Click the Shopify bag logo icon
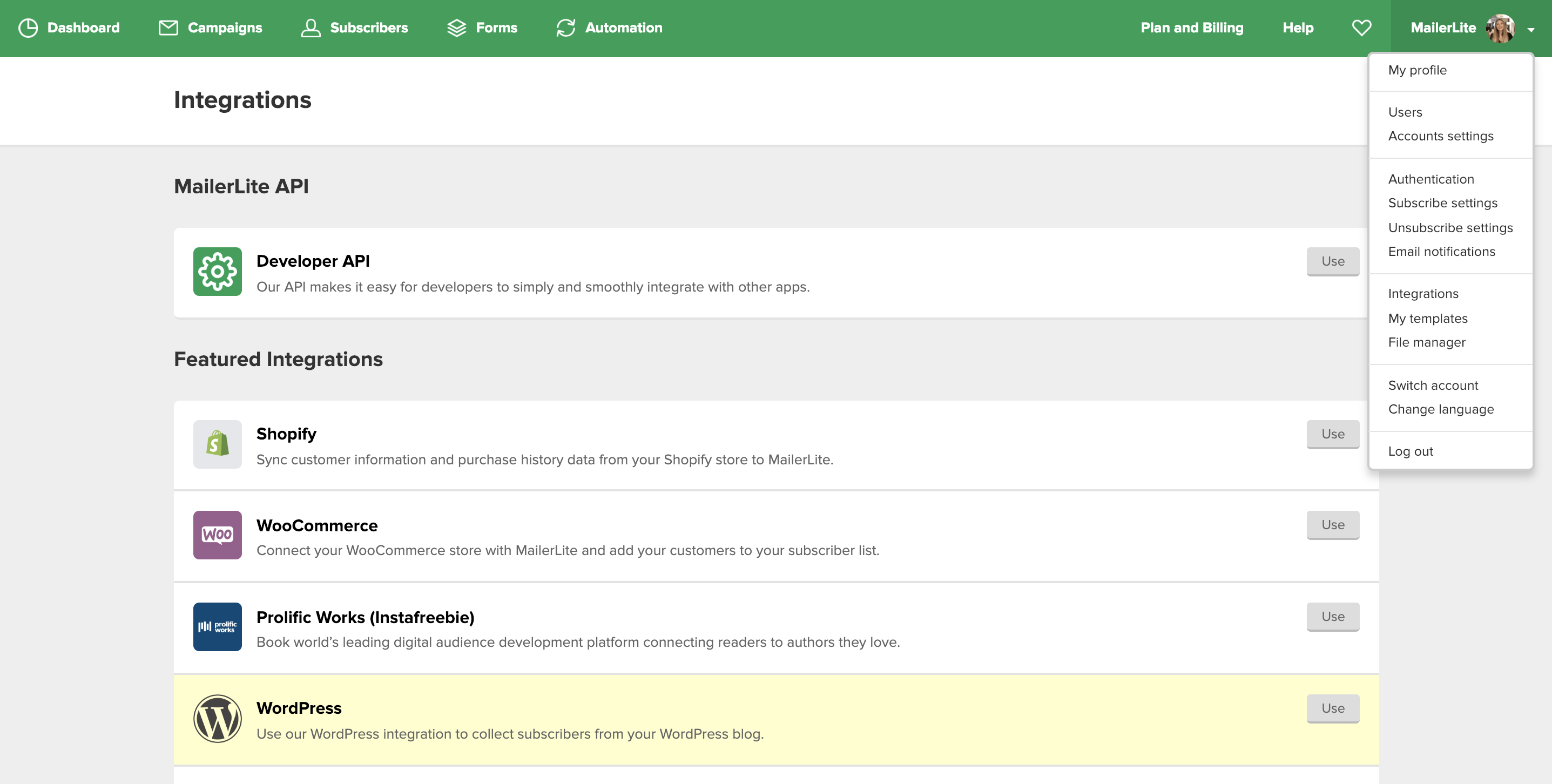The width and height of the screenshot is (1552, 784). pos(218,444)
